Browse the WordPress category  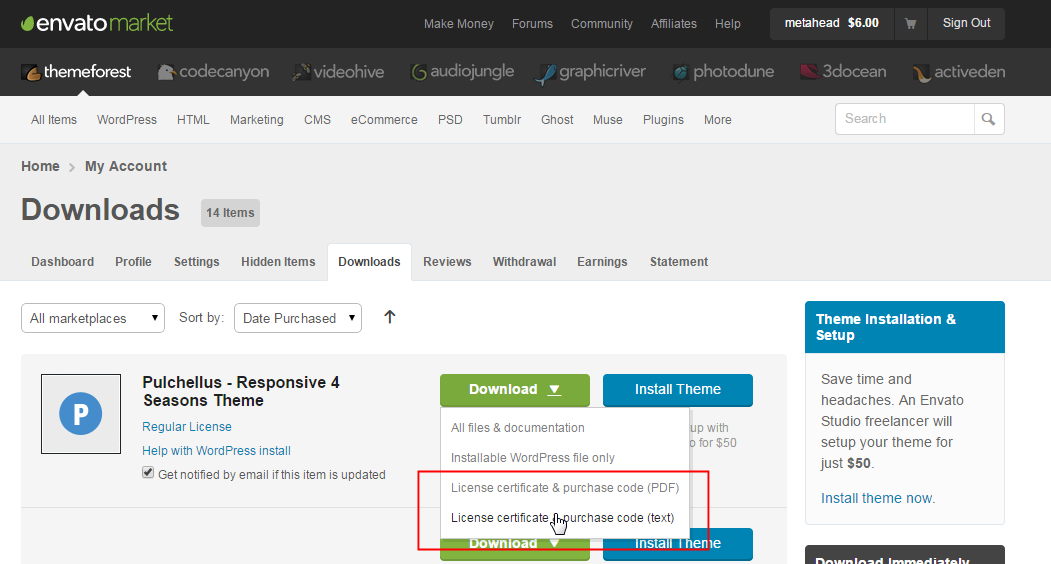click(x=127, y=120)
